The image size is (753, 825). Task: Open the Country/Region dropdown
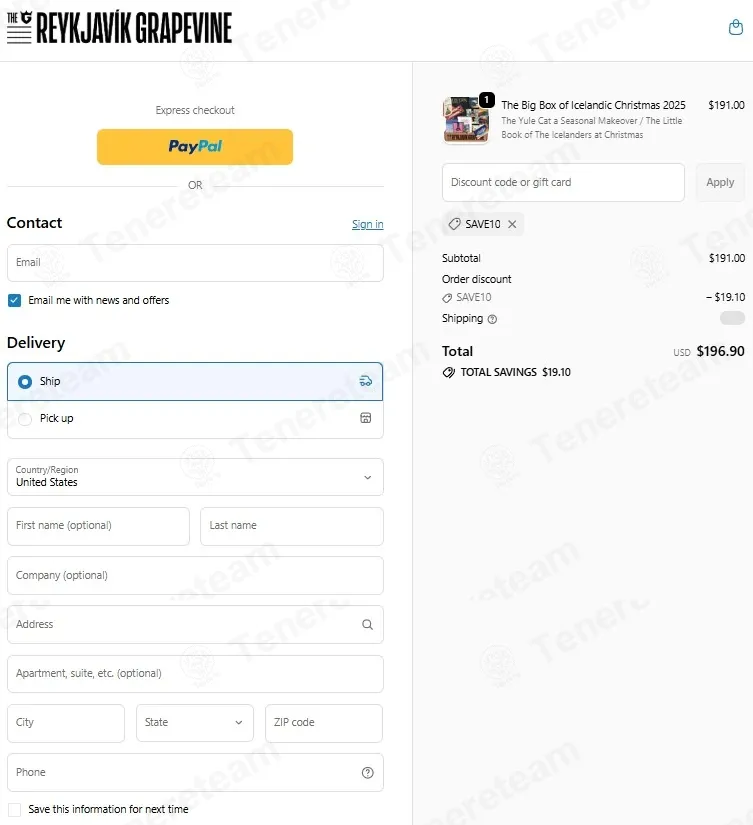195,477
